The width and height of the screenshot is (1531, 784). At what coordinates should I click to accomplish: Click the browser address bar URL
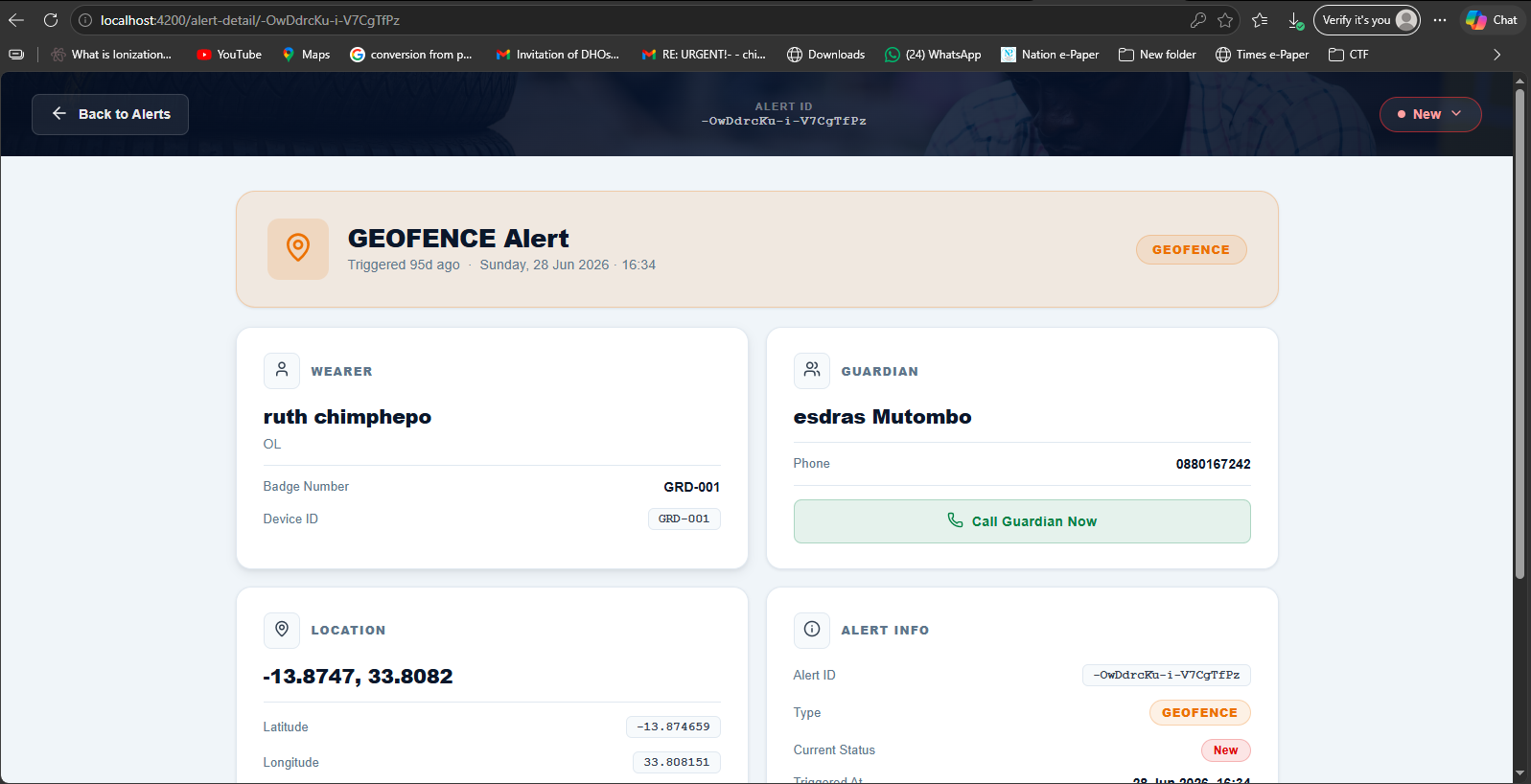click(250, 20)
